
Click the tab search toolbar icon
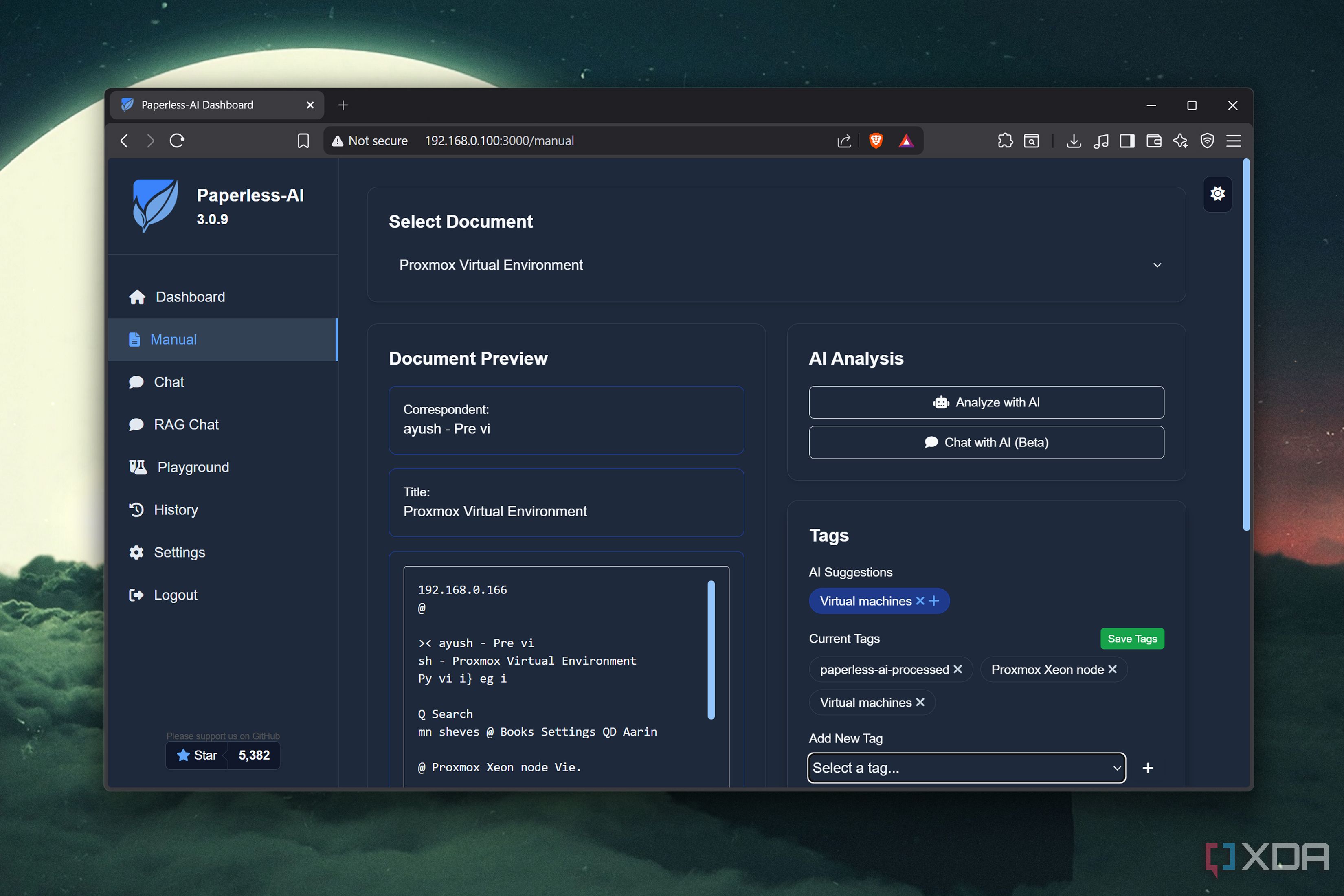click(x=1032, y=141)
